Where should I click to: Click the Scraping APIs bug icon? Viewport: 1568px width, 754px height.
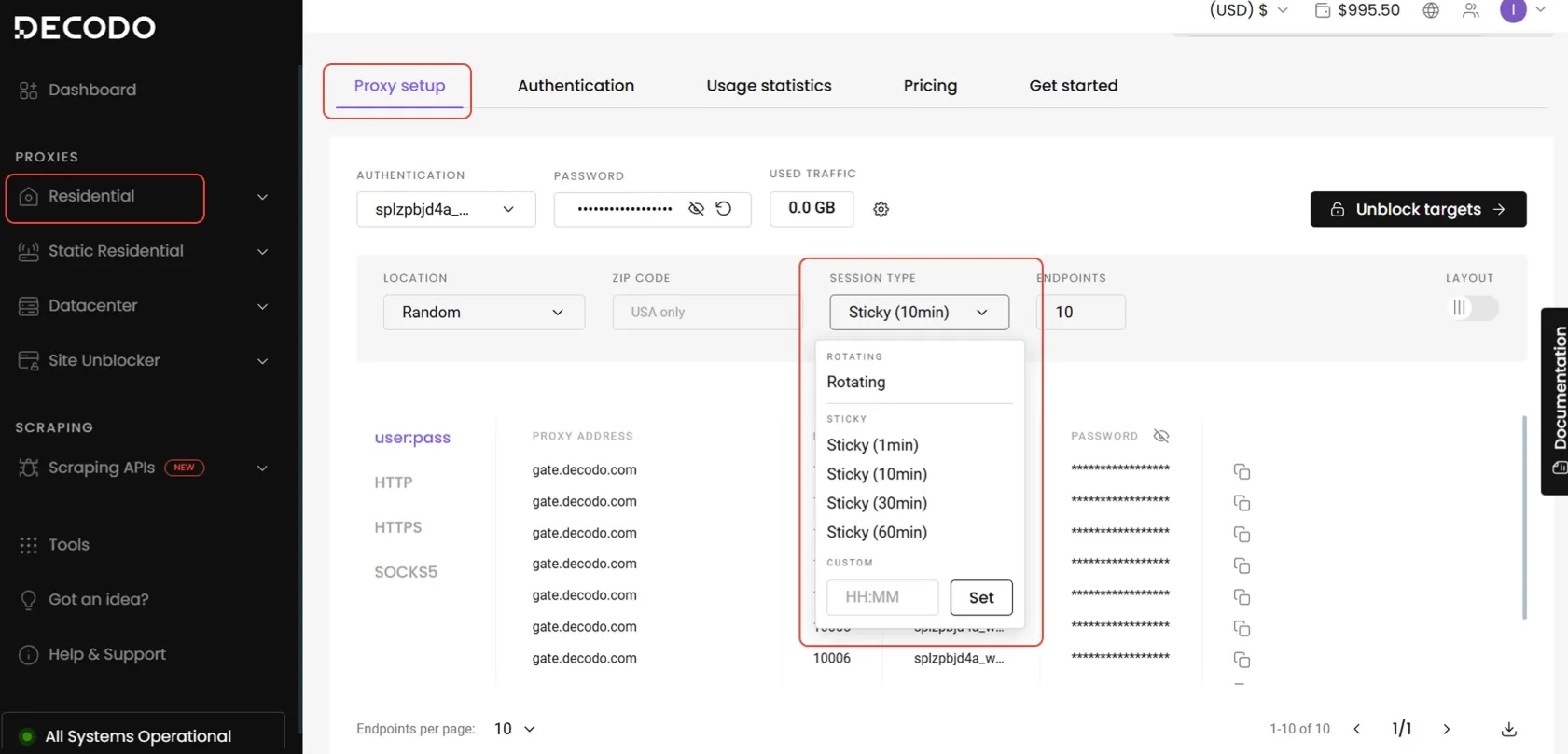pos(28,468)
